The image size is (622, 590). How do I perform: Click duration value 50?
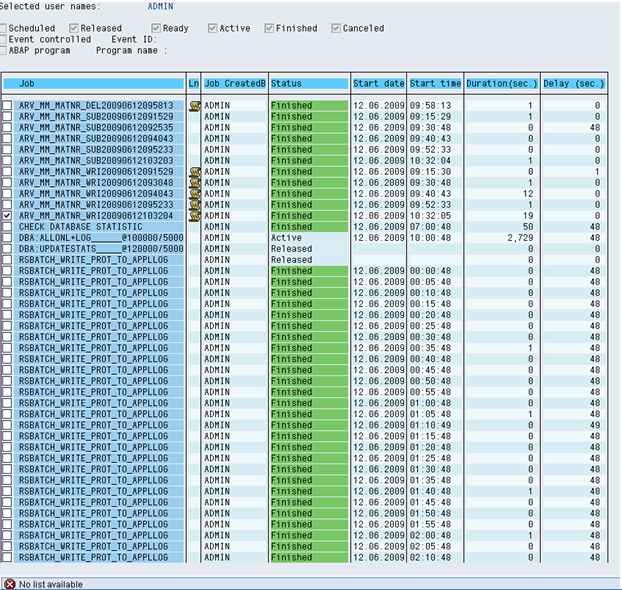coord(528,227)
